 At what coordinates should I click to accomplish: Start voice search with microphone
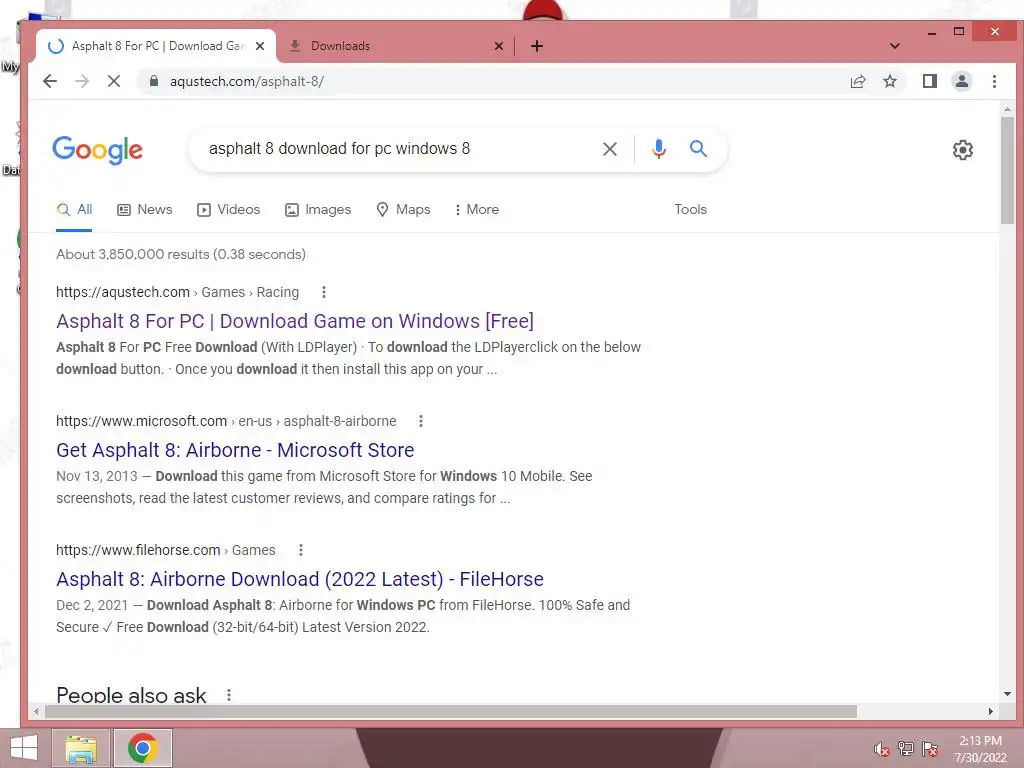click(x=658, y=149)
